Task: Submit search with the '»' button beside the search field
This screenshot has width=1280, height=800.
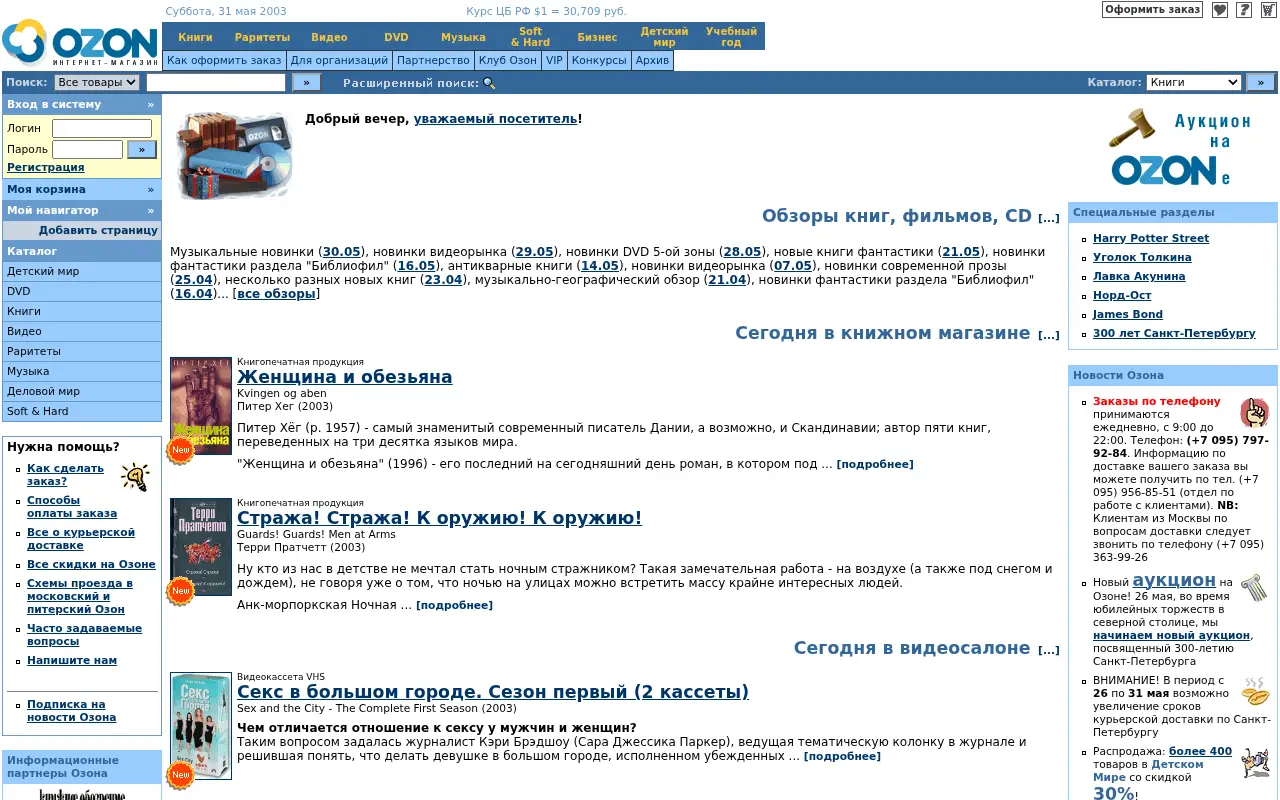Action: 306,83
